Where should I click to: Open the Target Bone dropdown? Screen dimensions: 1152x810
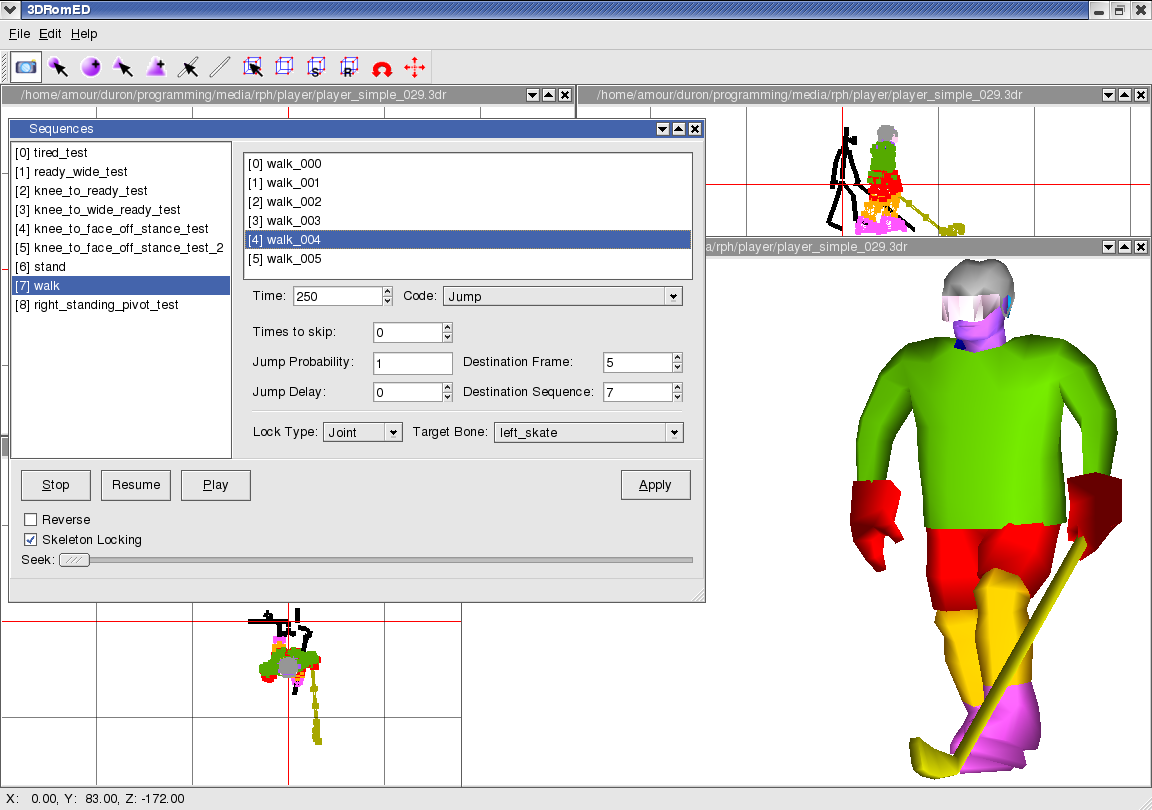pos(588,432)
